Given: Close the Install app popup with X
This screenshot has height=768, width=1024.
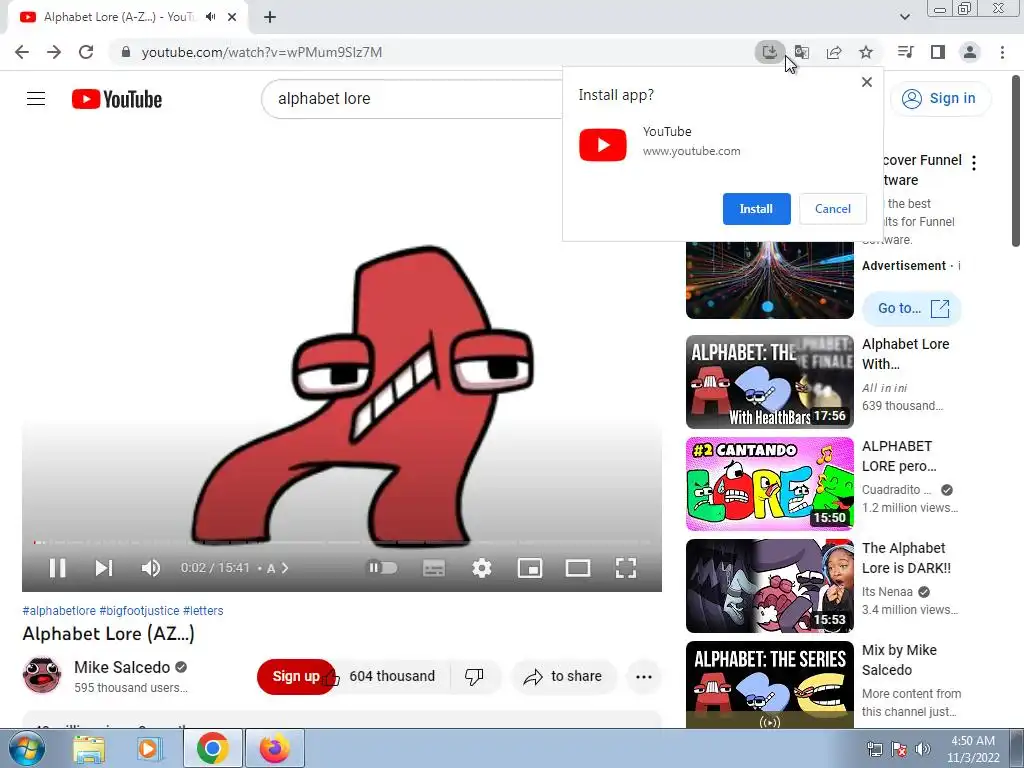Looking at the screenshot, I should click(x=867, y=82).
